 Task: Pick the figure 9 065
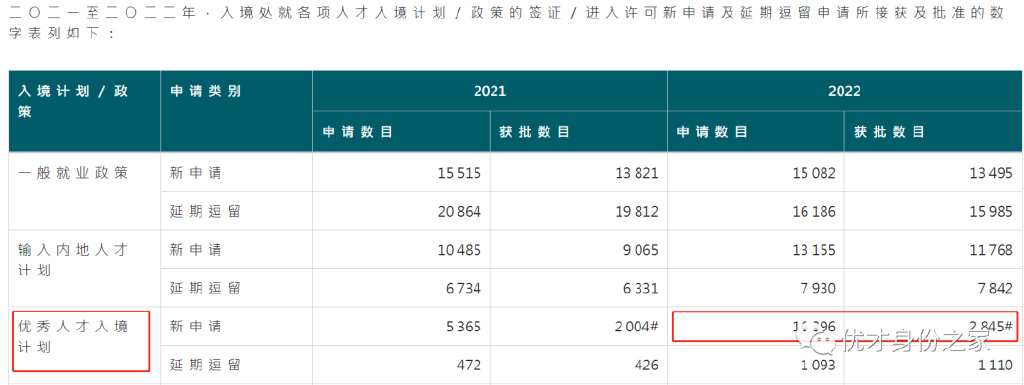(x=641, y=249)
